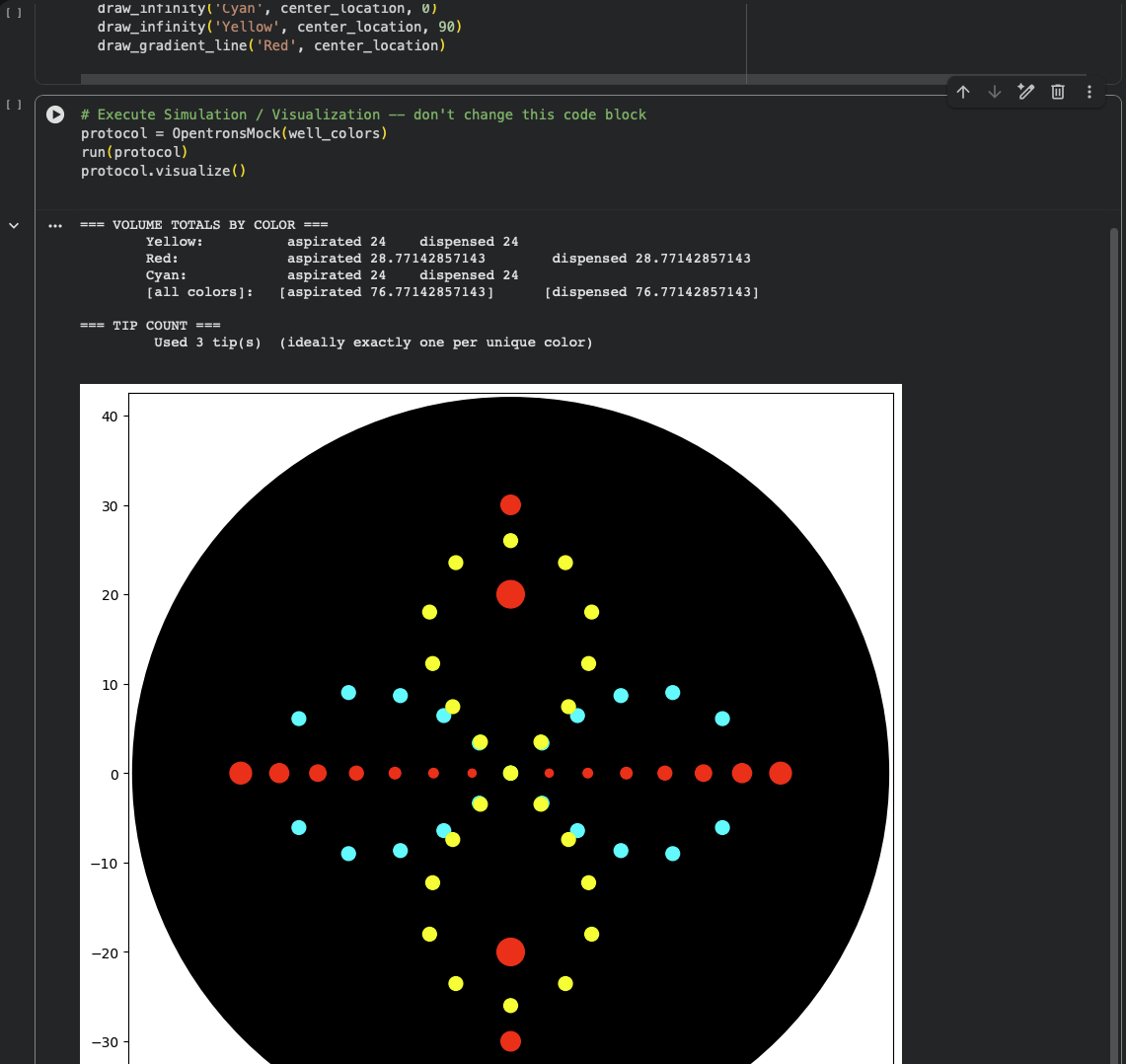Move the selected cell down

point(995,92)
